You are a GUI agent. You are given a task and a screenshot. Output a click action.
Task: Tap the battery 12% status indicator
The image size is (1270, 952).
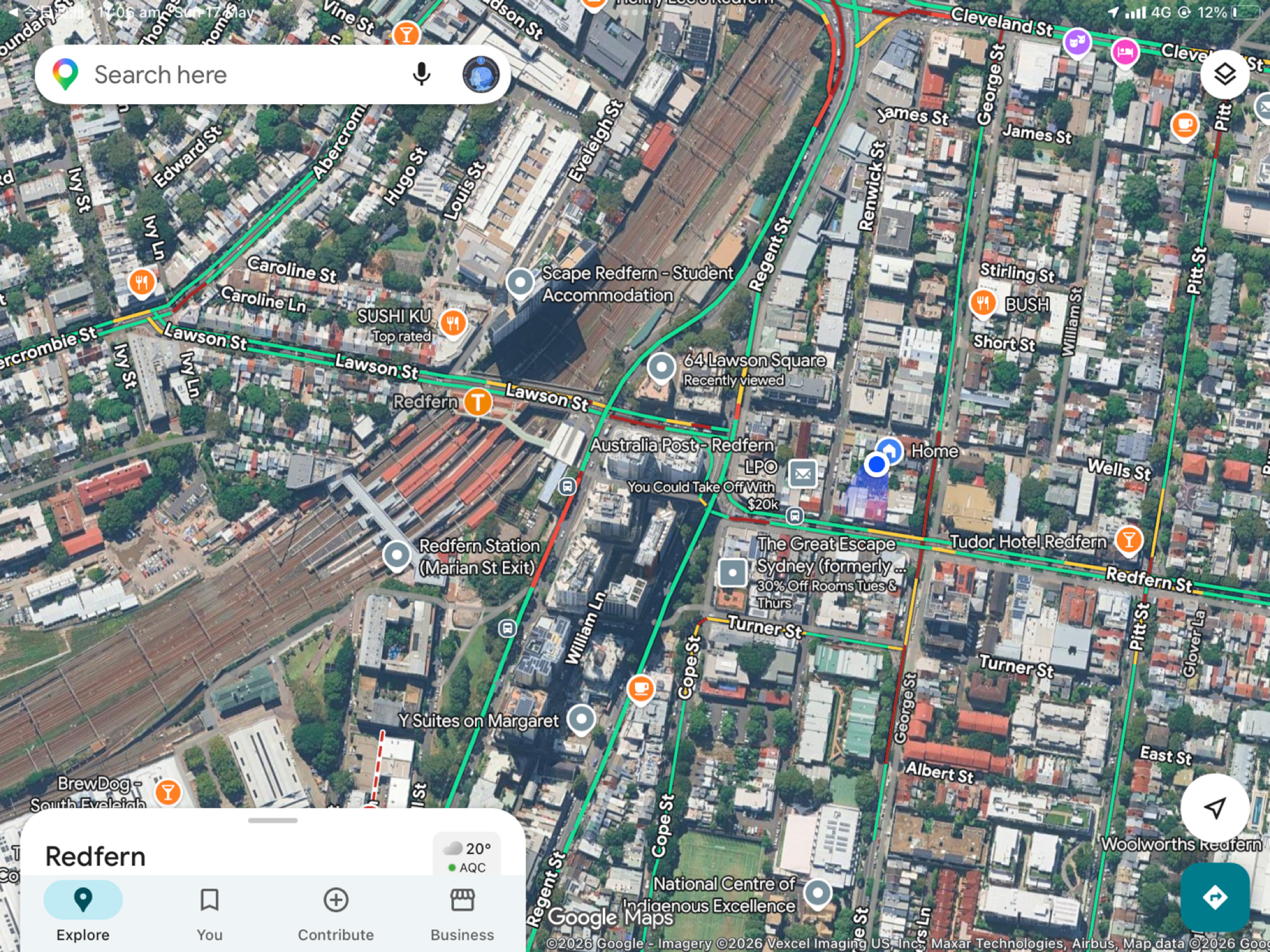point(1229,12)
